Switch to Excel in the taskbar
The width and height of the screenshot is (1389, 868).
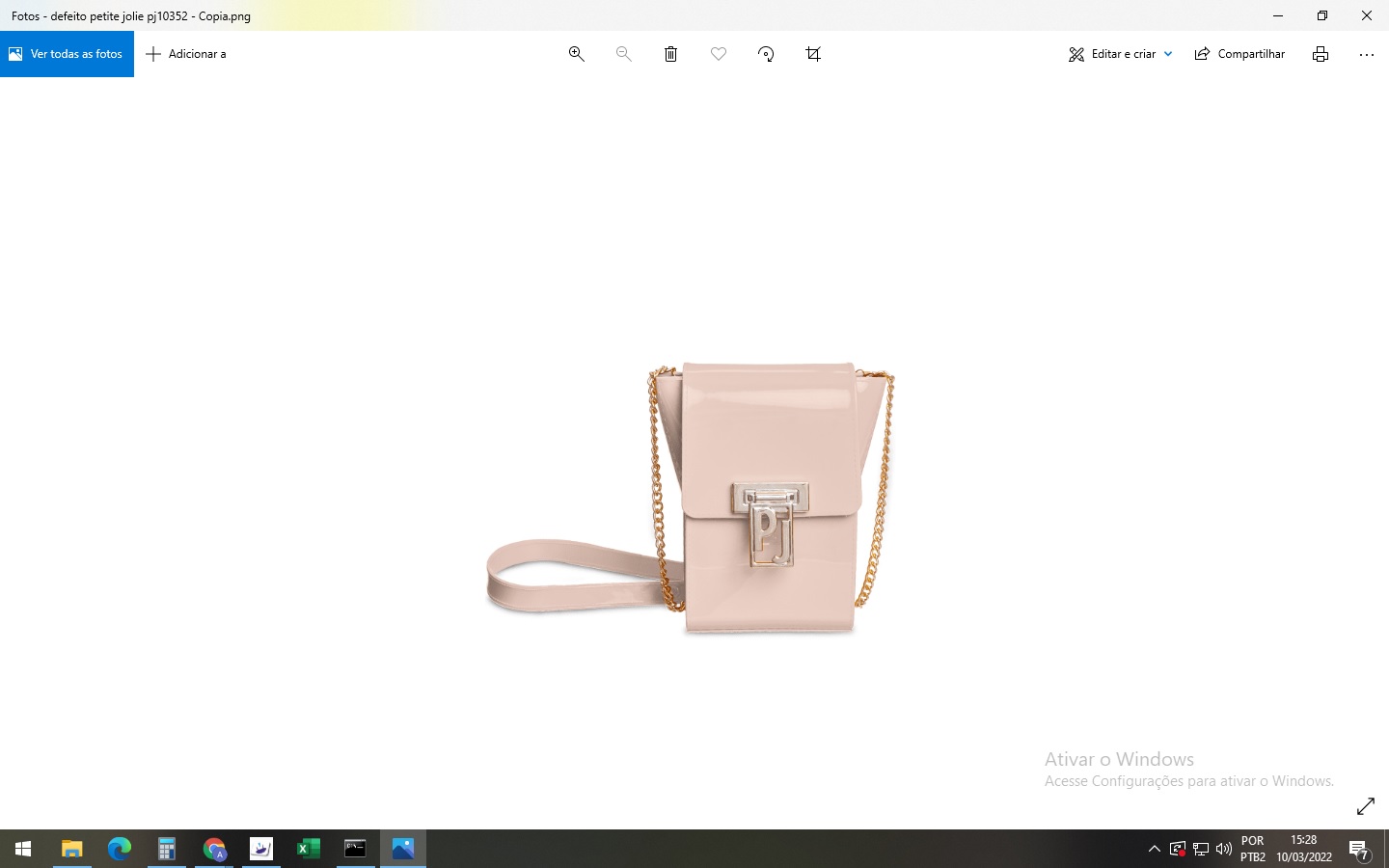pos(308,849)
